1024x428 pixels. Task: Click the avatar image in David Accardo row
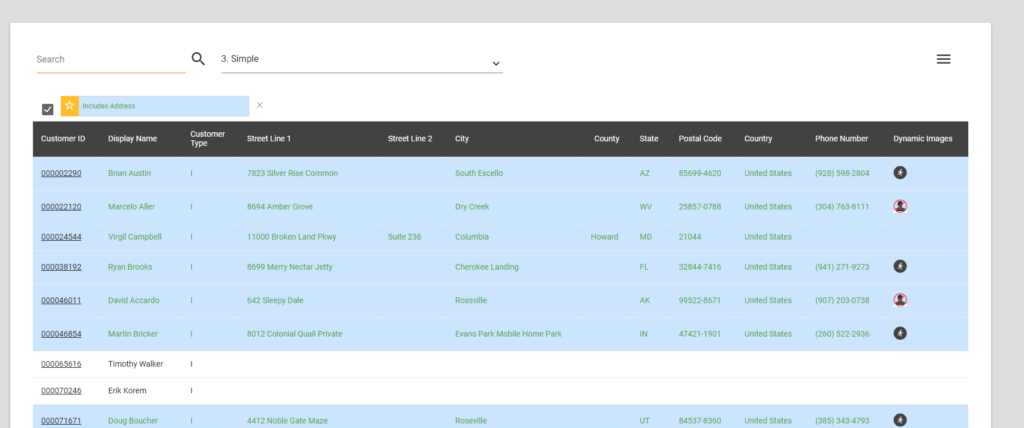click(900, 300)
